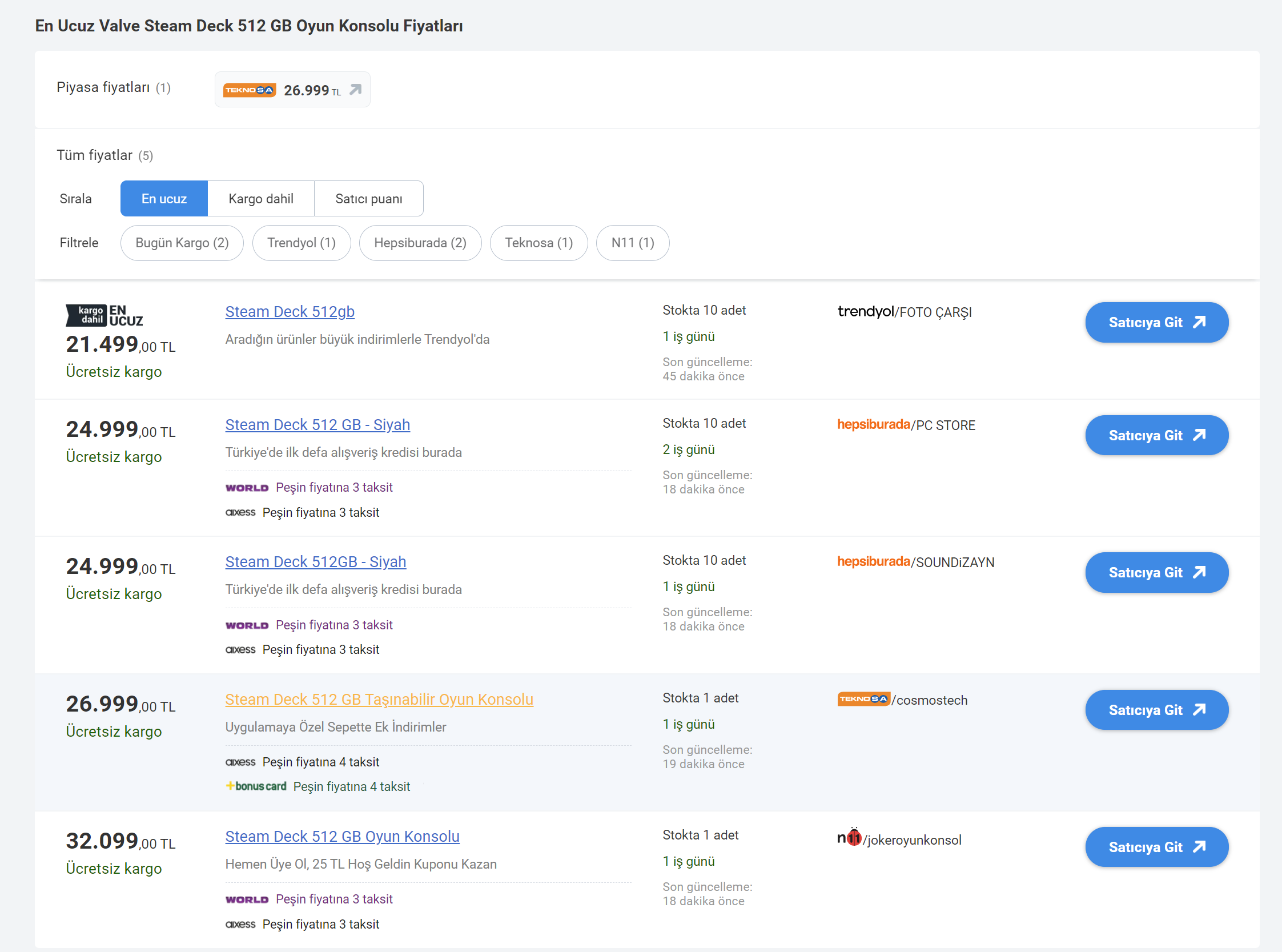
Task: Click the 'Piyasa fiyatları (1)' label
Action: click(x=114, y=87)
